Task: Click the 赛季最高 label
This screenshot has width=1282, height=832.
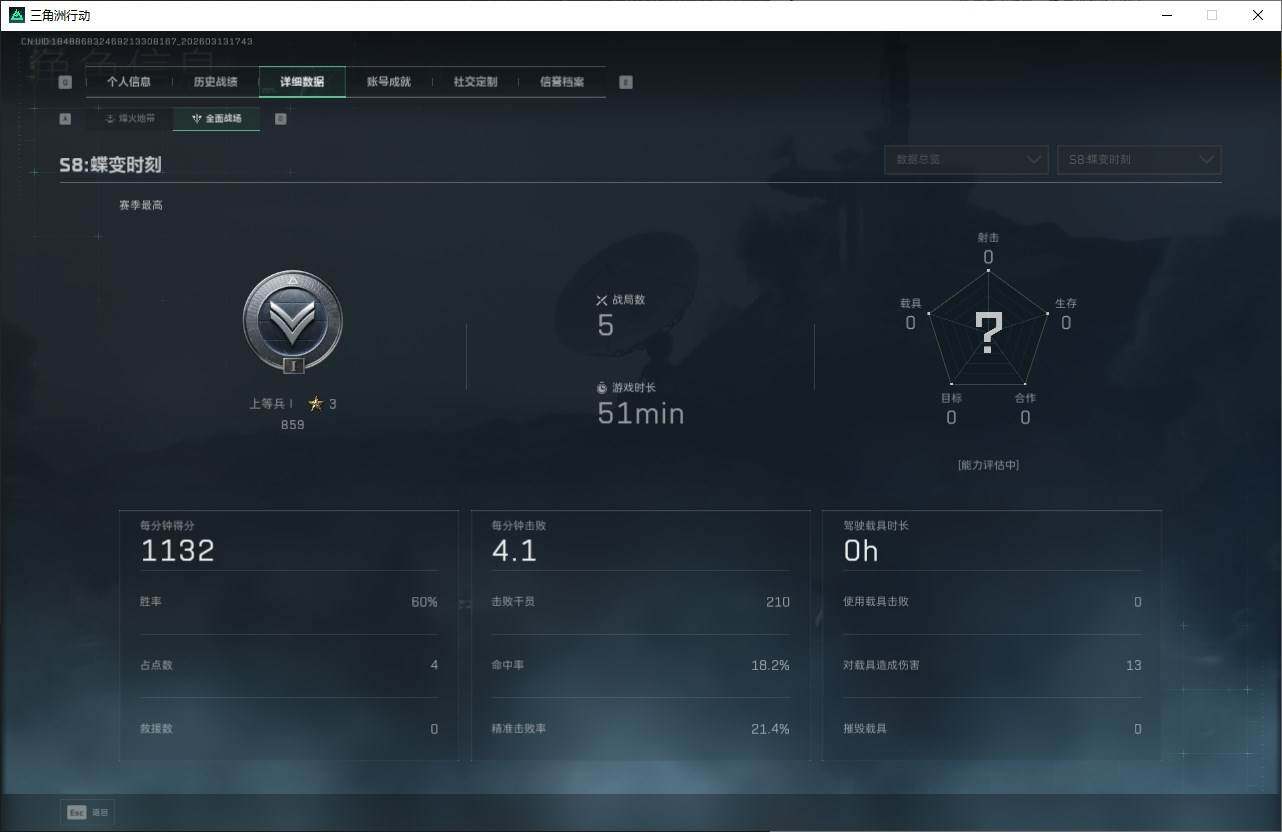Action: point(141,205)
